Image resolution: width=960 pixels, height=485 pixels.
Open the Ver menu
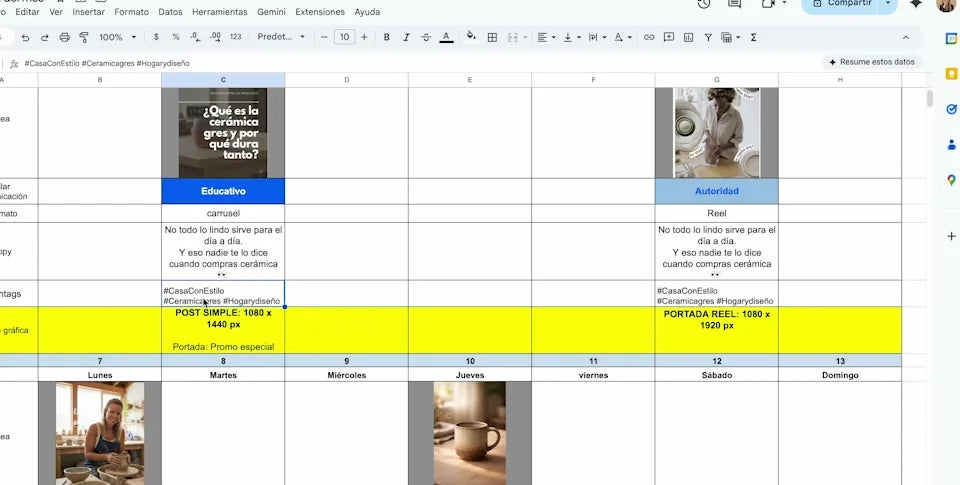click(56, 12)
